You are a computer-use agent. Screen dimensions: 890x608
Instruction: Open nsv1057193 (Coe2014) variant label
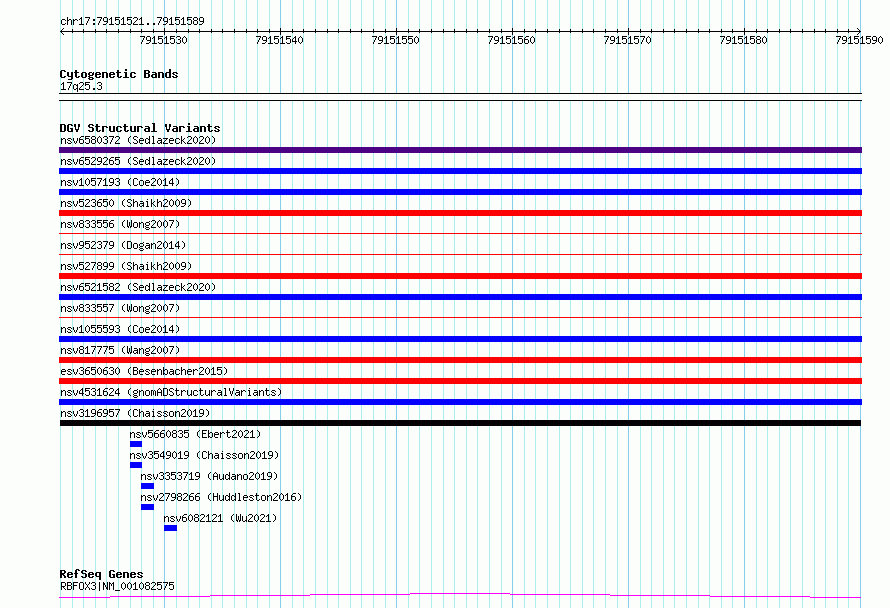click(120, 182)
